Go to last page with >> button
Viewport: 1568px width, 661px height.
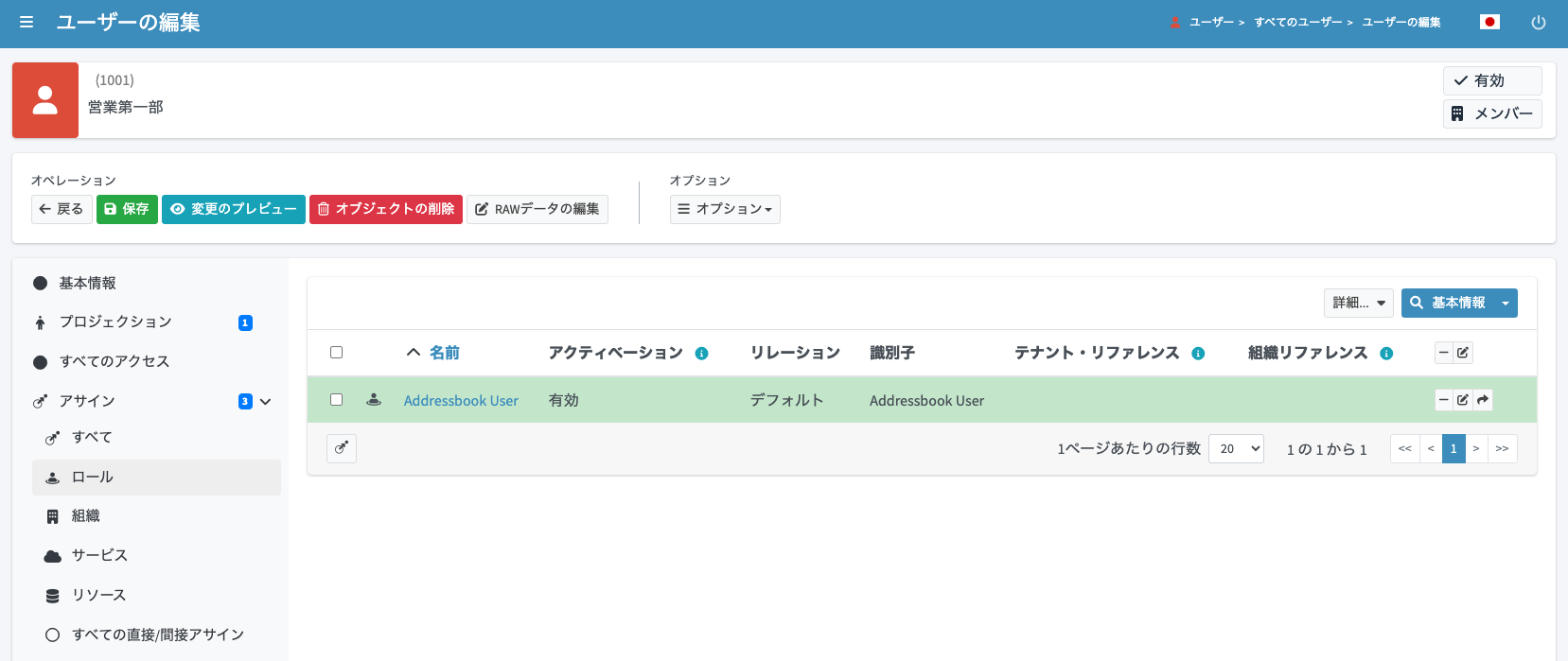[x=1503, y=448]
